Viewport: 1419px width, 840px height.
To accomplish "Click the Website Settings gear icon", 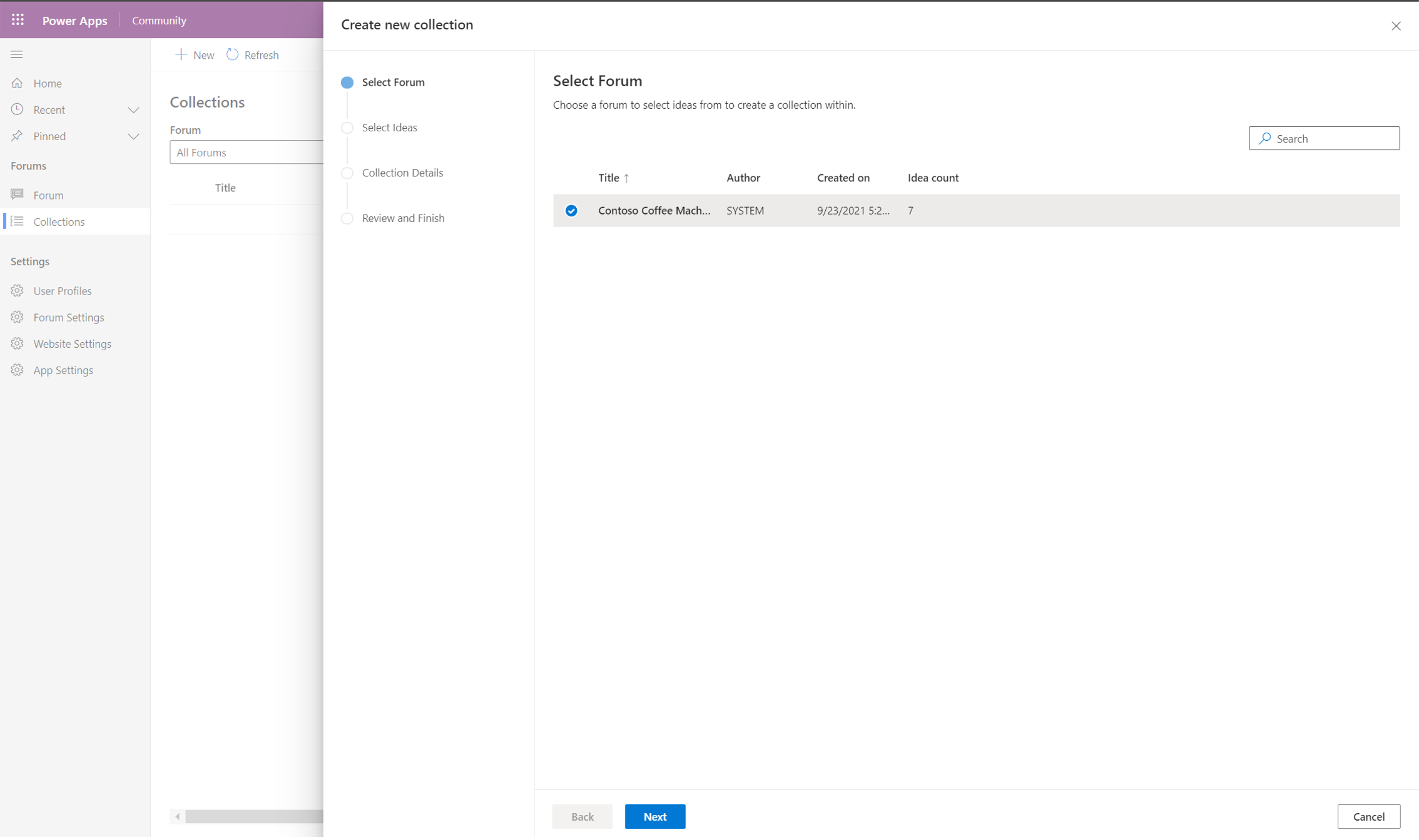I will (17, 343).
